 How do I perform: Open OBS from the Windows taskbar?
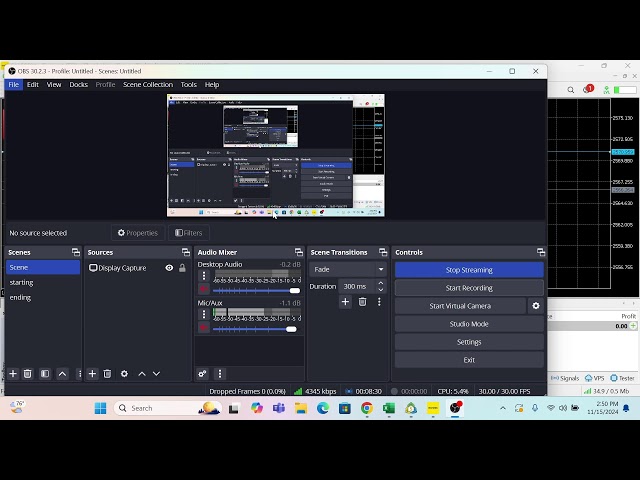[x=456, y=408]
